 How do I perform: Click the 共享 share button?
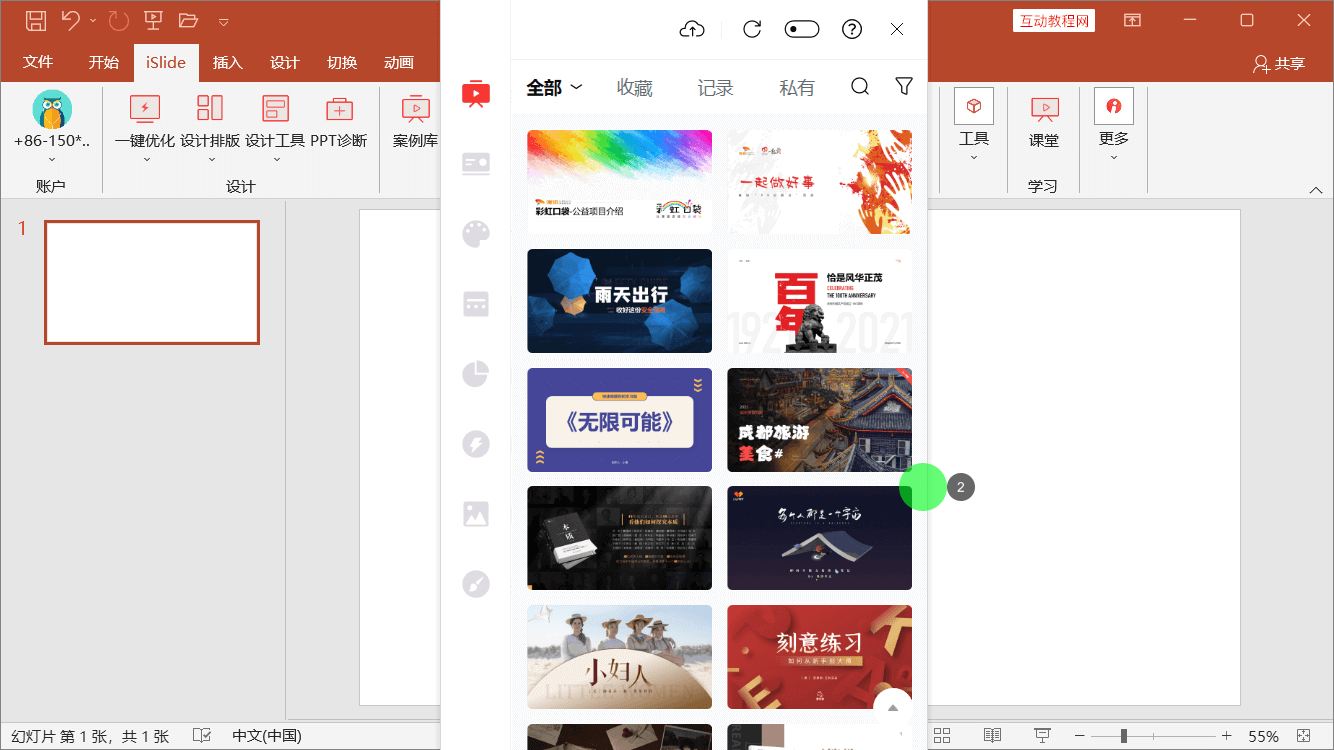(1279, 63)
